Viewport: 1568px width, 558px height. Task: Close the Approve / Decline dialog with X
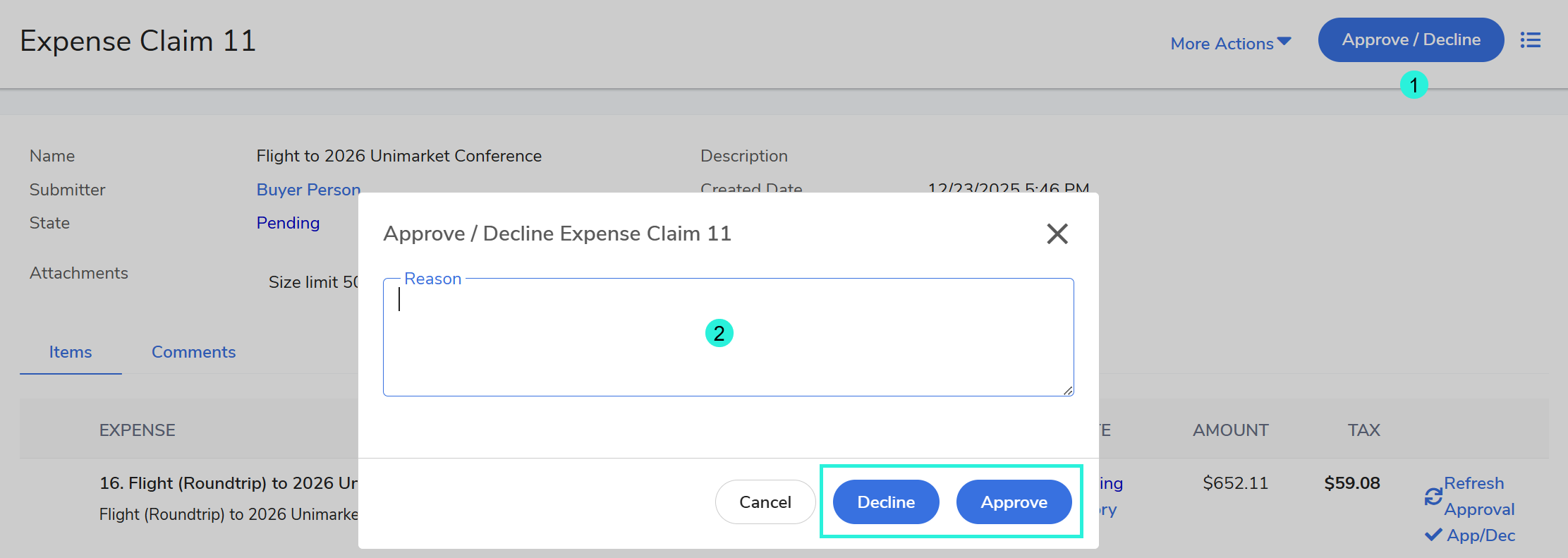(x=1057, y=233)
